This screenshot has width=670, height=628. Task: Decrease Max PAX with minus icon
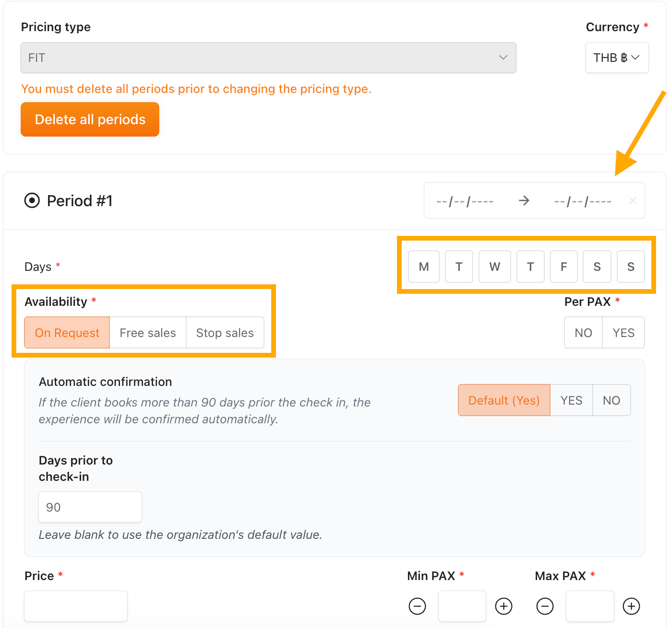tap(545, 606)
